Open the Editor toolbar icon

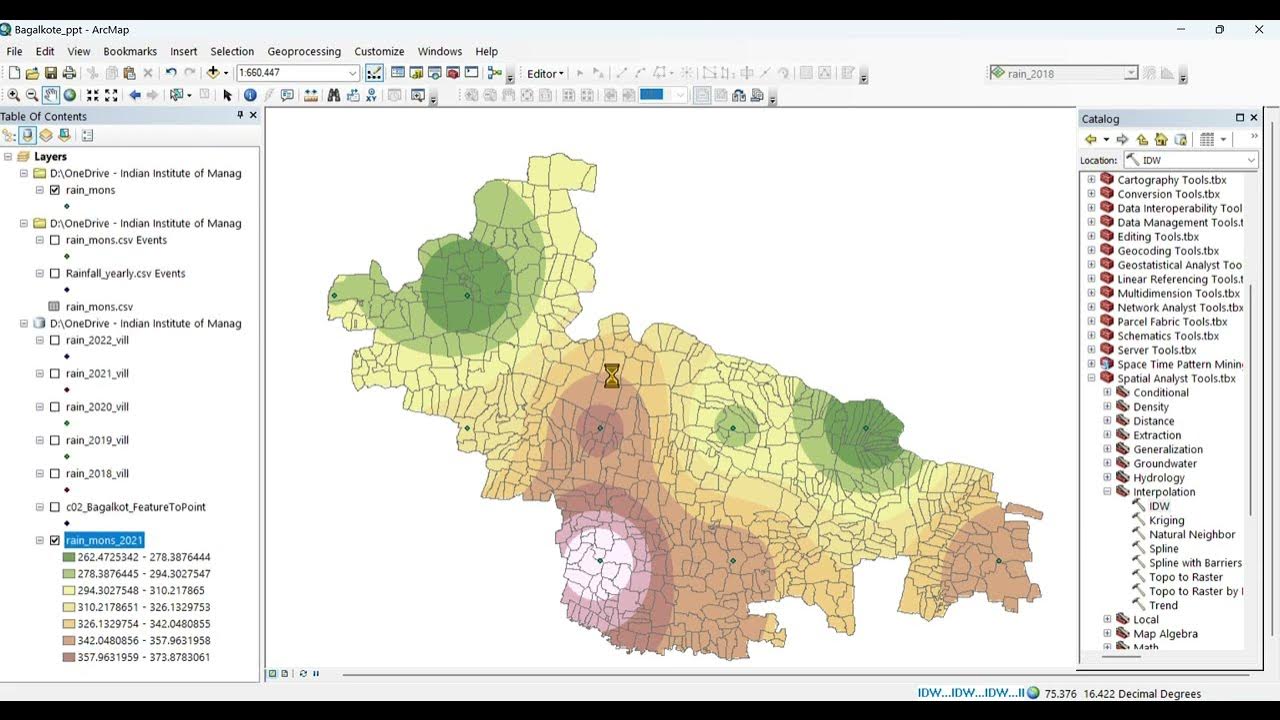point(374,73)
